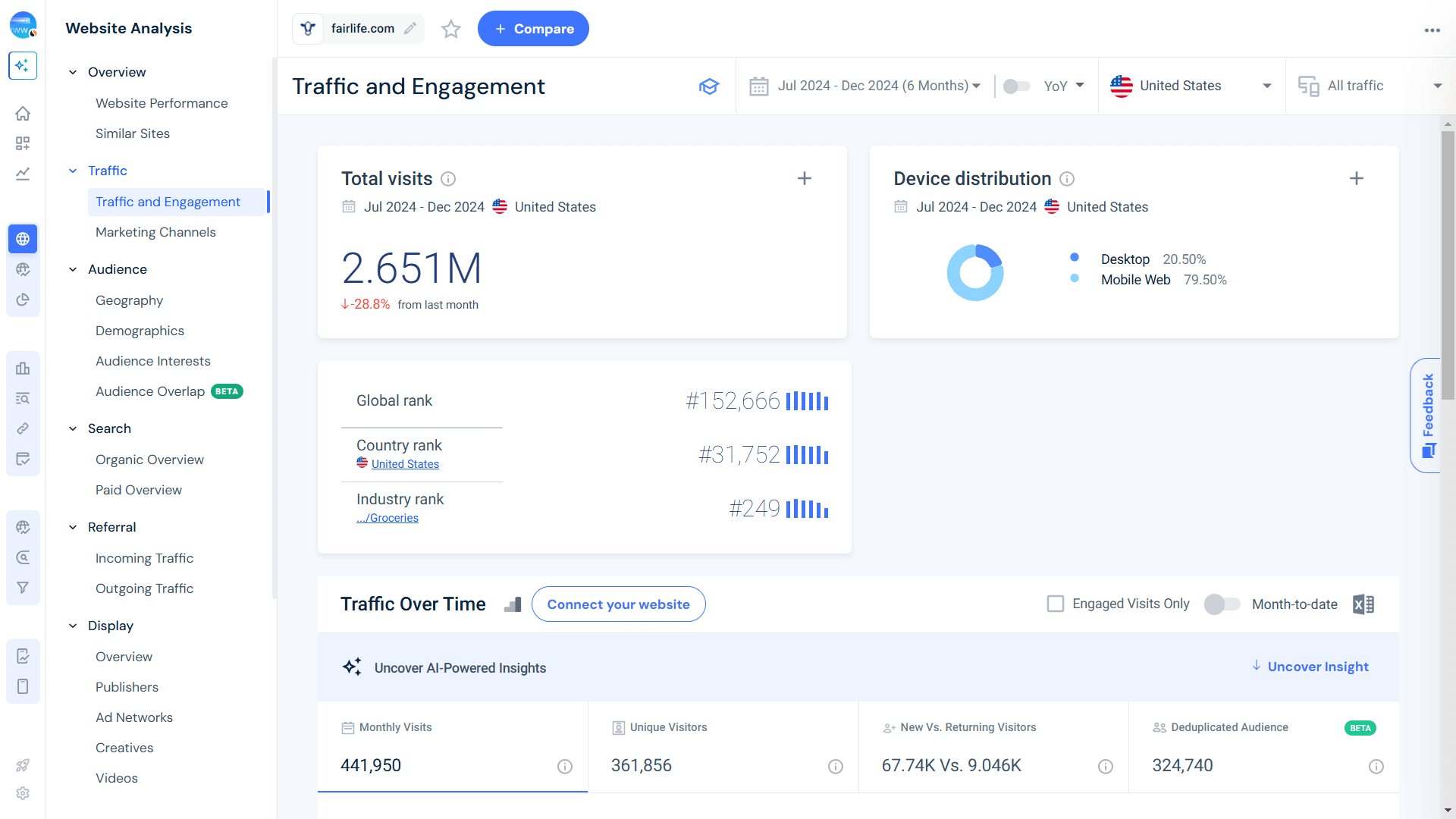
Task: Open the AI assistant sparkle icon in sidebar
Action: (x=23, y=66)
